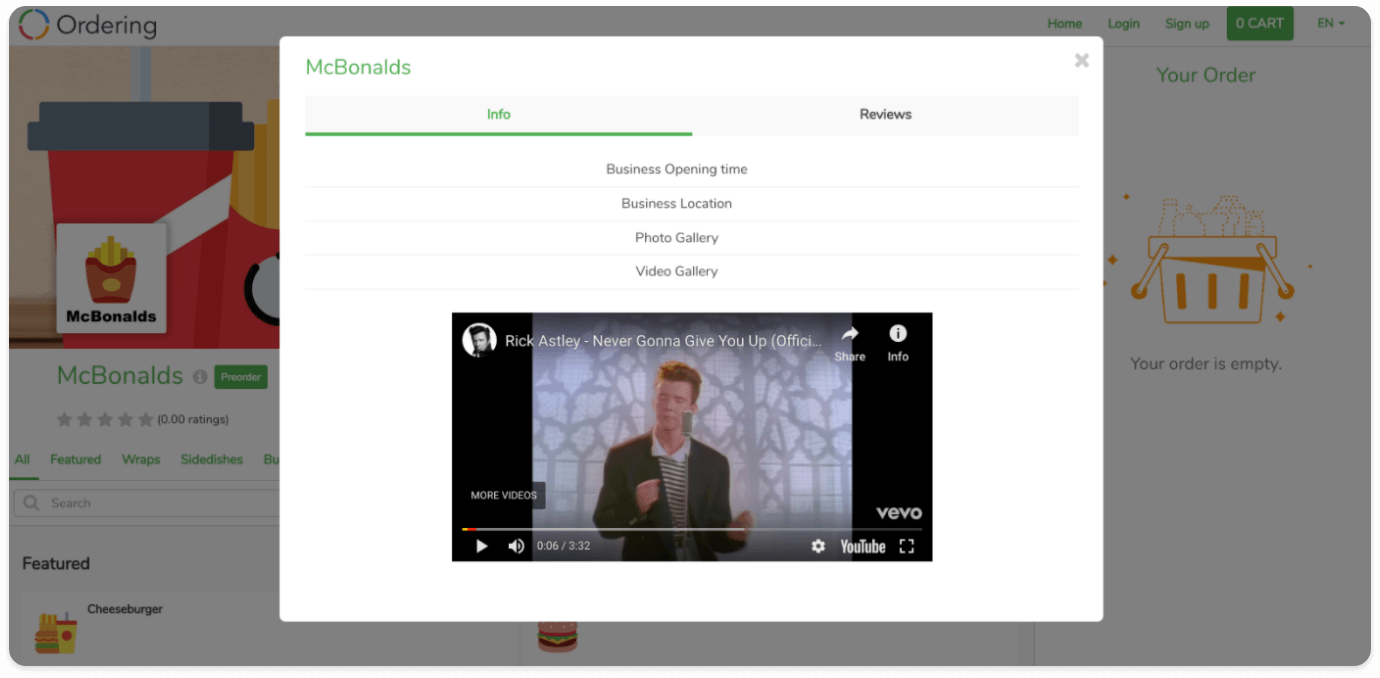Select the Wraps category tab
The image size is (1380, 678).
141,460
